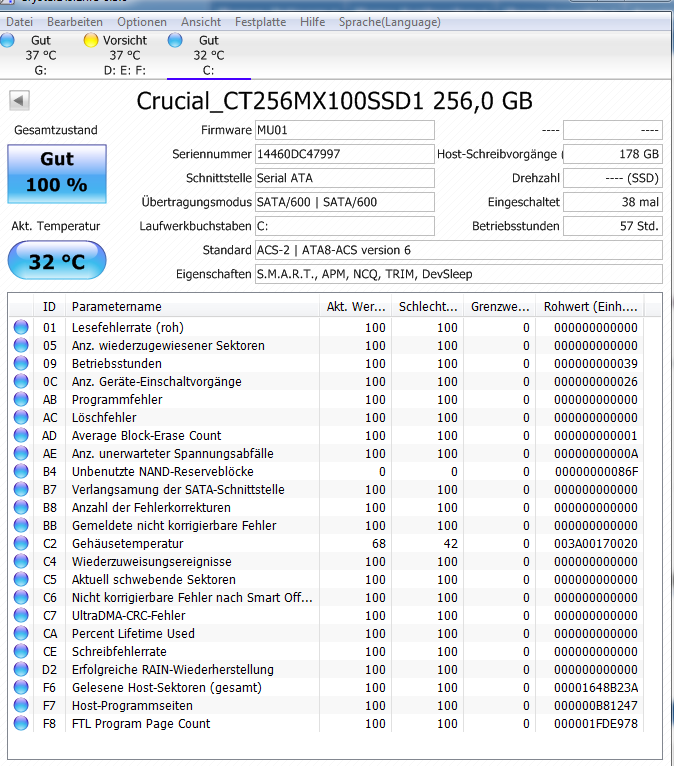
Task: Click Betriebsstunden value 57 Std.
Action: click(x=612, y=226)
